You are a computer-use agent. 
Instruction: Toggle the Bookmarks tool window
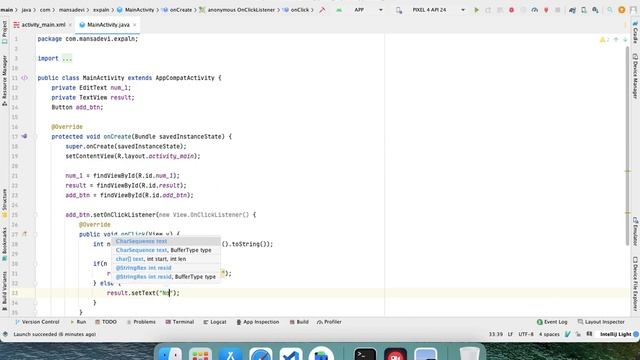click(x=4, y=244)
